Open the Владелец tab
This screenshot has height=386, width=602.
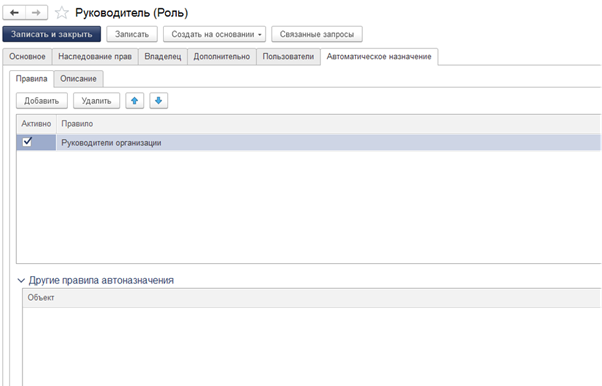[x=163, y=57]
